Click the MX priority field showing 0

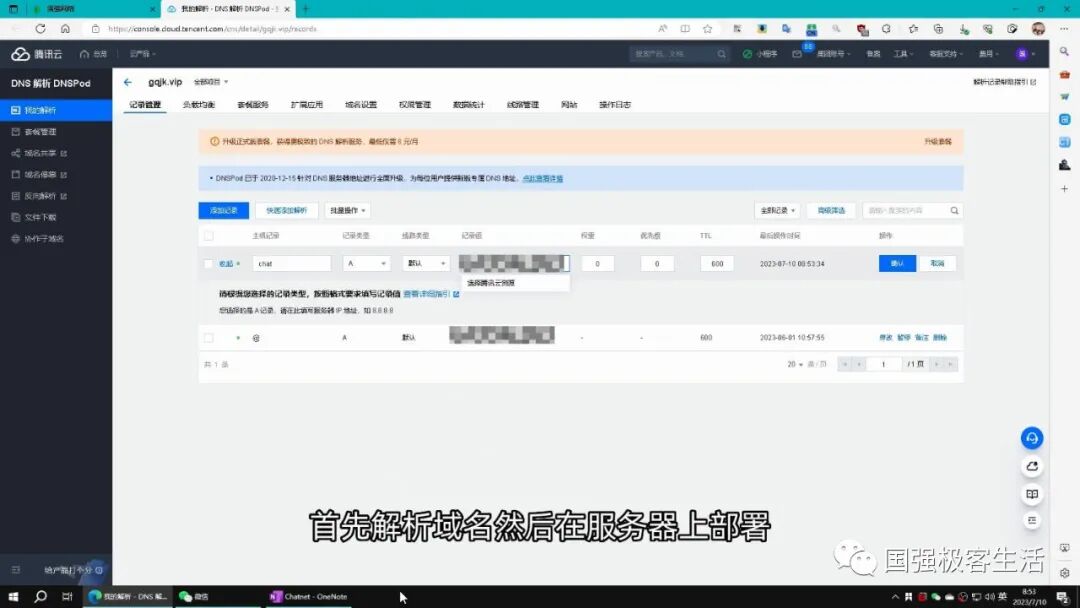(657, 264)
